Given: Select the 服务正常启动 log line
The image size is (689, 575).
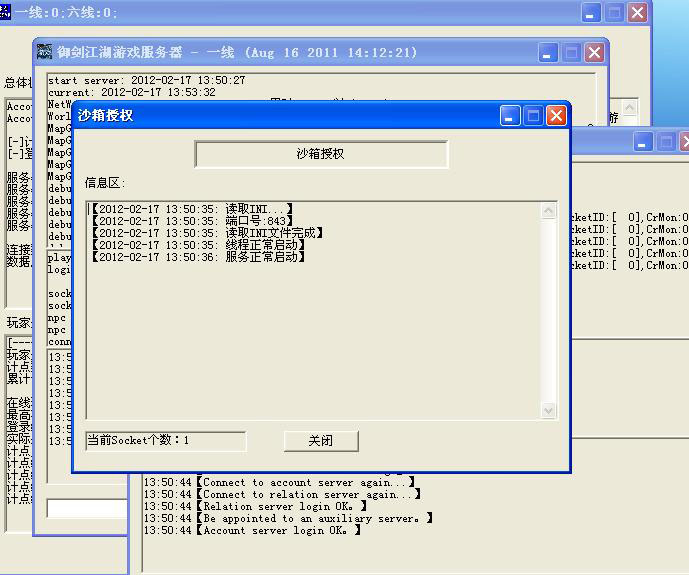Looking at the screenshot, I should (x=198, y=257).
